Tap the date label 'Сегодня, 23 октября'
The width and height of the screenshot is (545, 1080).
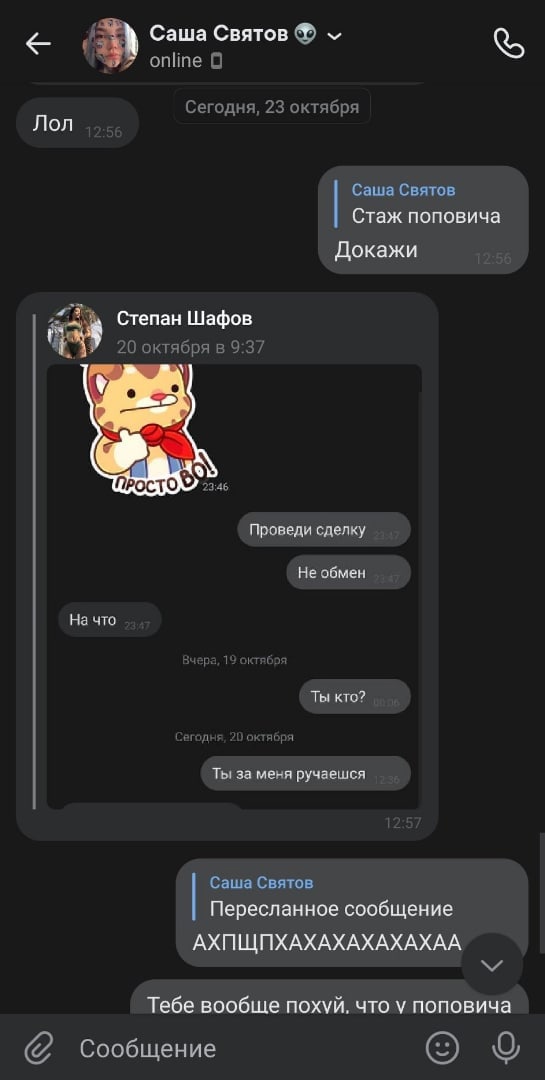tap(272, 107)
